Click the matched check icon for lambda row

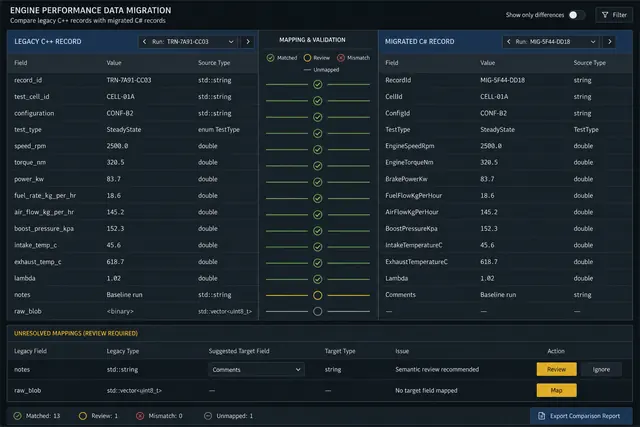[318, 279]
